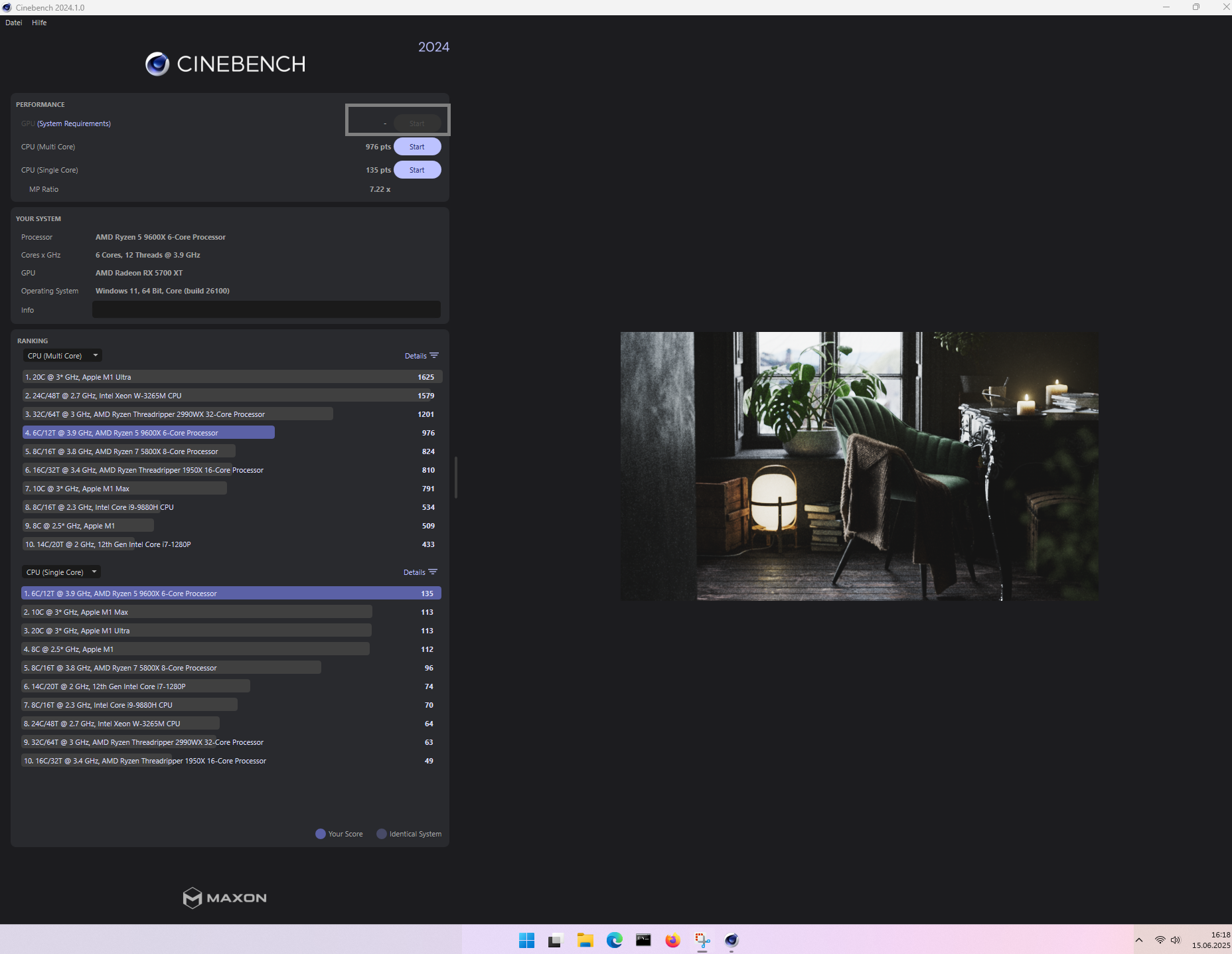Select Threadripper 2990WX row in multi-core ranking
This screenshot has height=954, width=1232.
(x=232, y=414)
